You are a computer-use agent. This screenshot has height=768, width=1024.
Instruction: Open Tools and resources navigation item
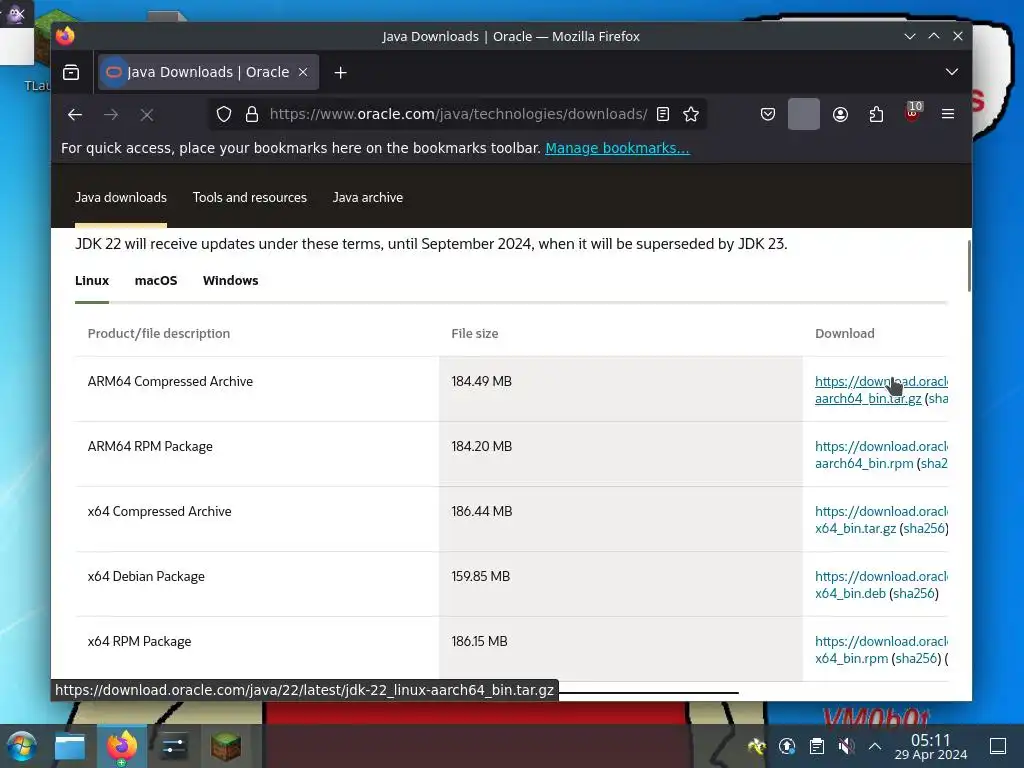coord(249,197)
